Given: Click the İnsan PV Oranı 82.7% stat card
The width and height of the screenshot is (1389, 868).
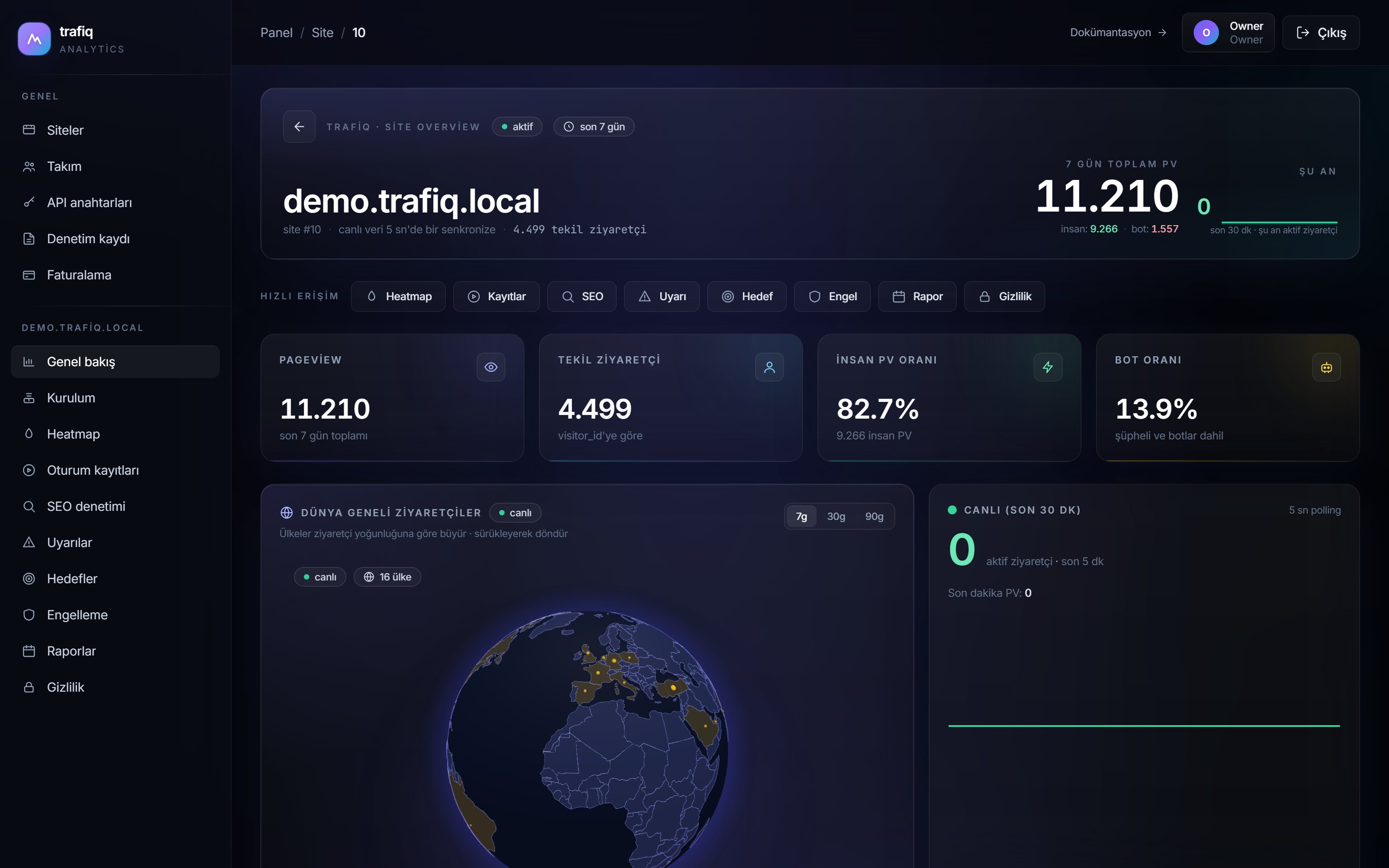Looking at the screenshot, I should point(950,398).
